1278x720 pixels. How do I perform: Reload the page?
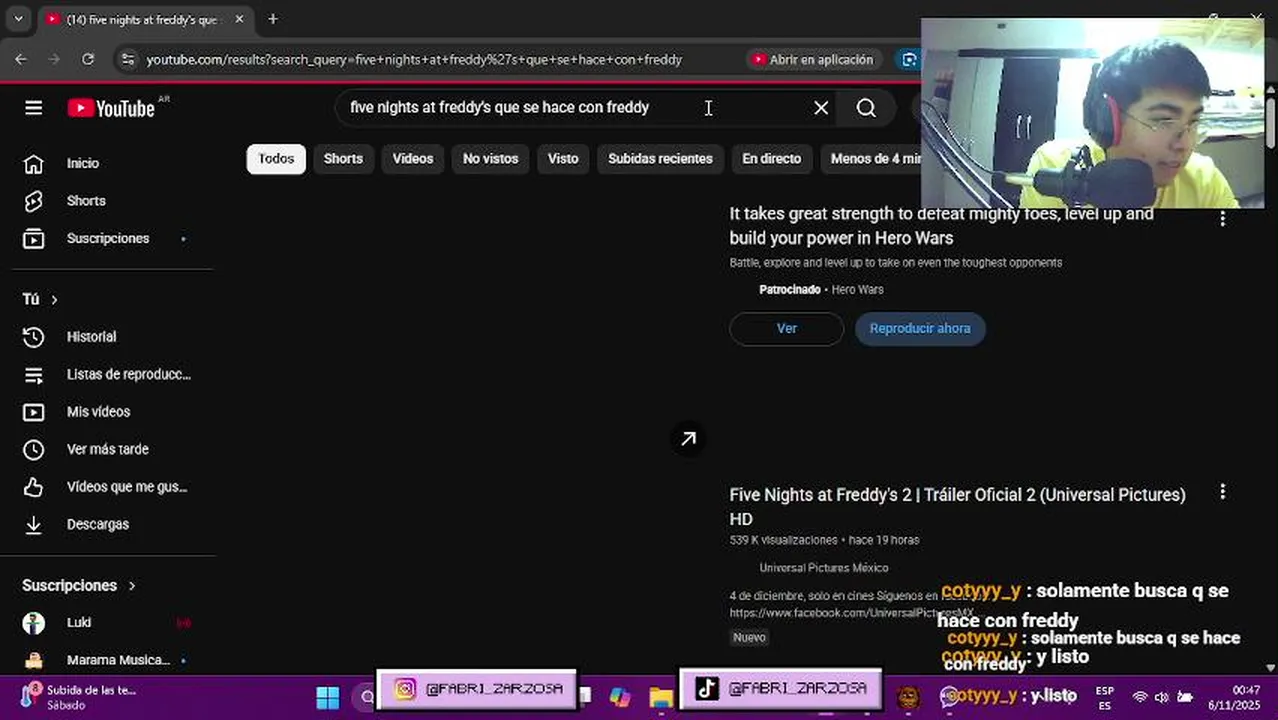[x=88, y=59]
